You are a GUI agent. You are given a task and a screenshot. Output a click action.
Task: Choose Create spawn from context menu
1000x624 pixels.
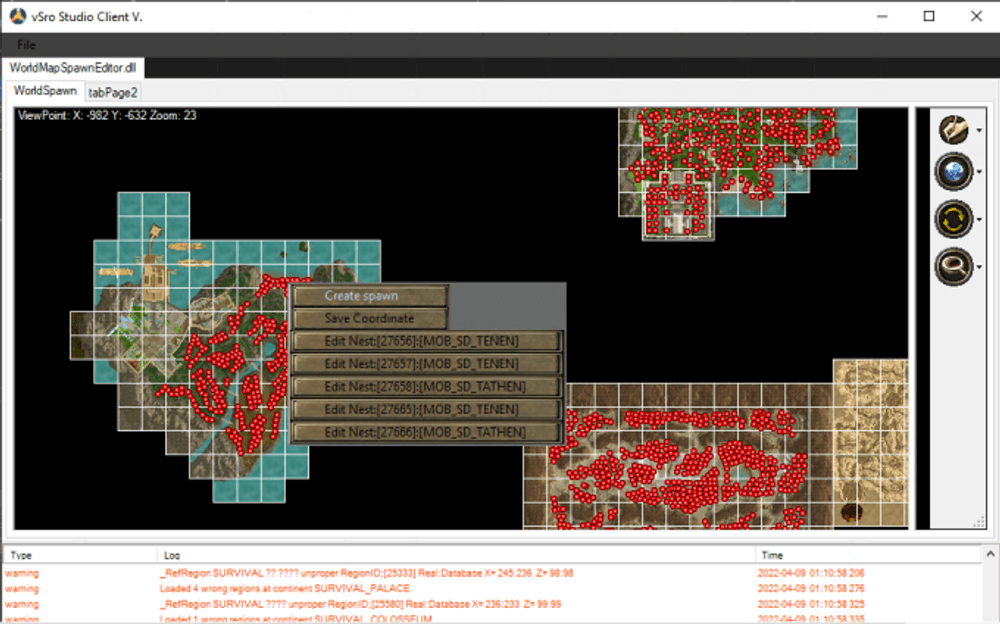(x=369, y=296)
